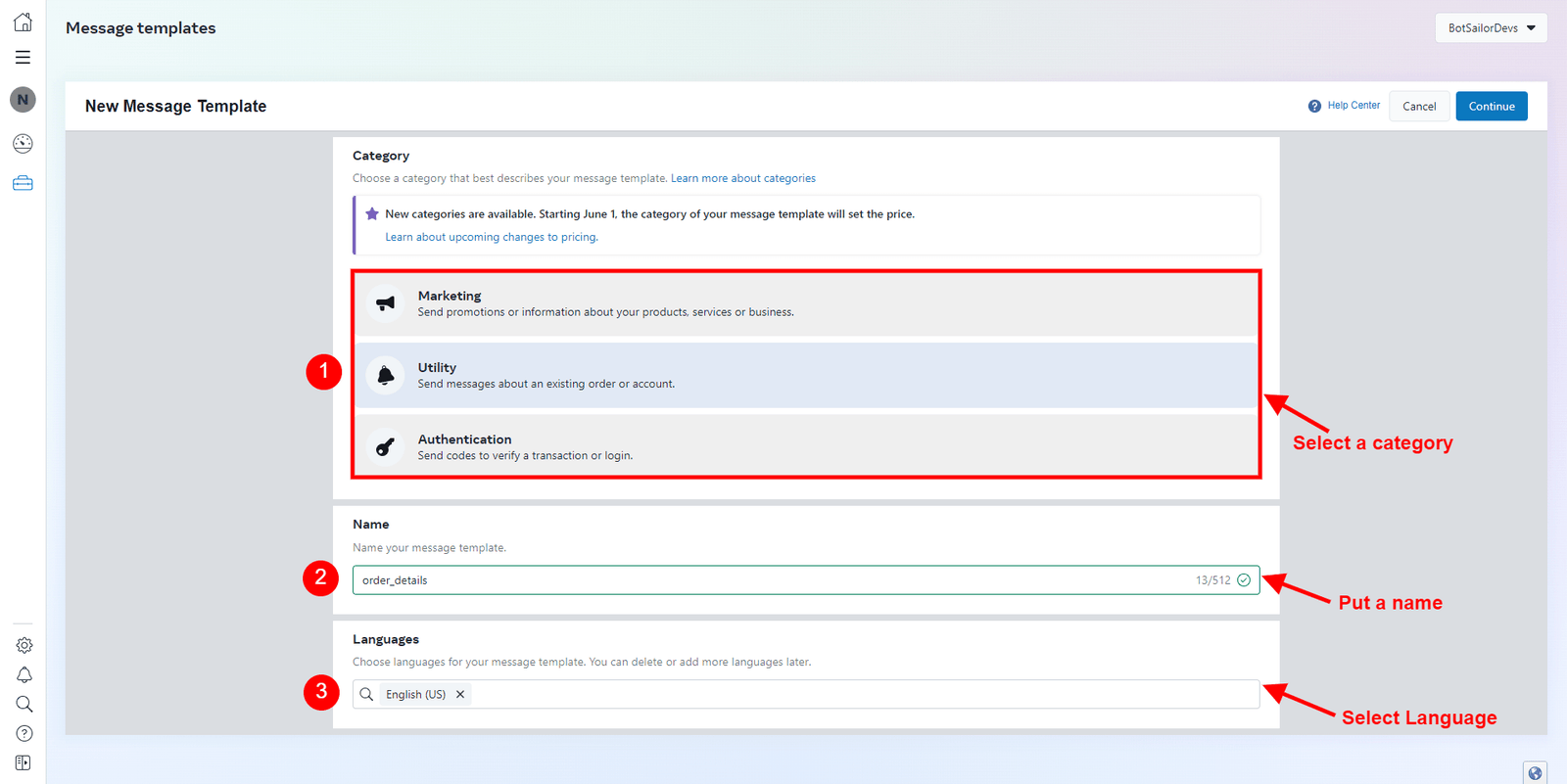Viewport: 1567px width, 784px height.
Task: Click the Home icon in sidebar
Action: point(23,23)
